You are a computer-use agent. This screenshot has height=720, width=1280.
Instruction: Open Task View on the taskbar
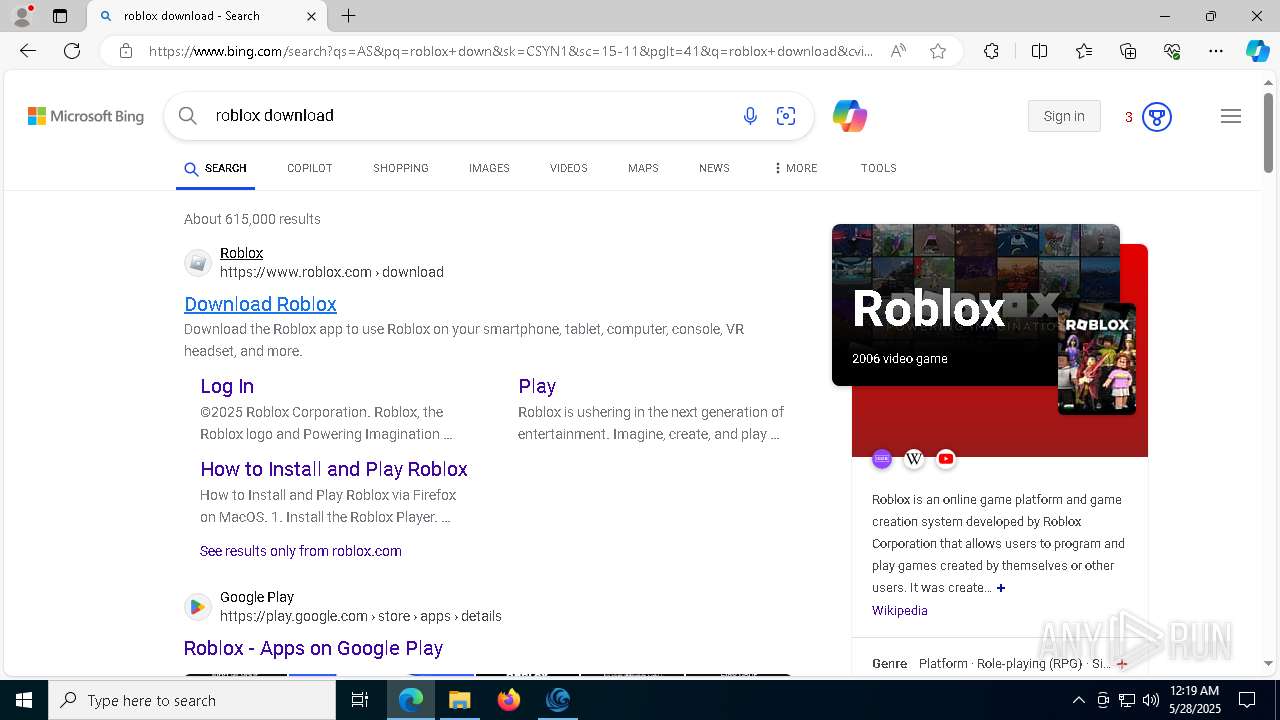[360, 700]
